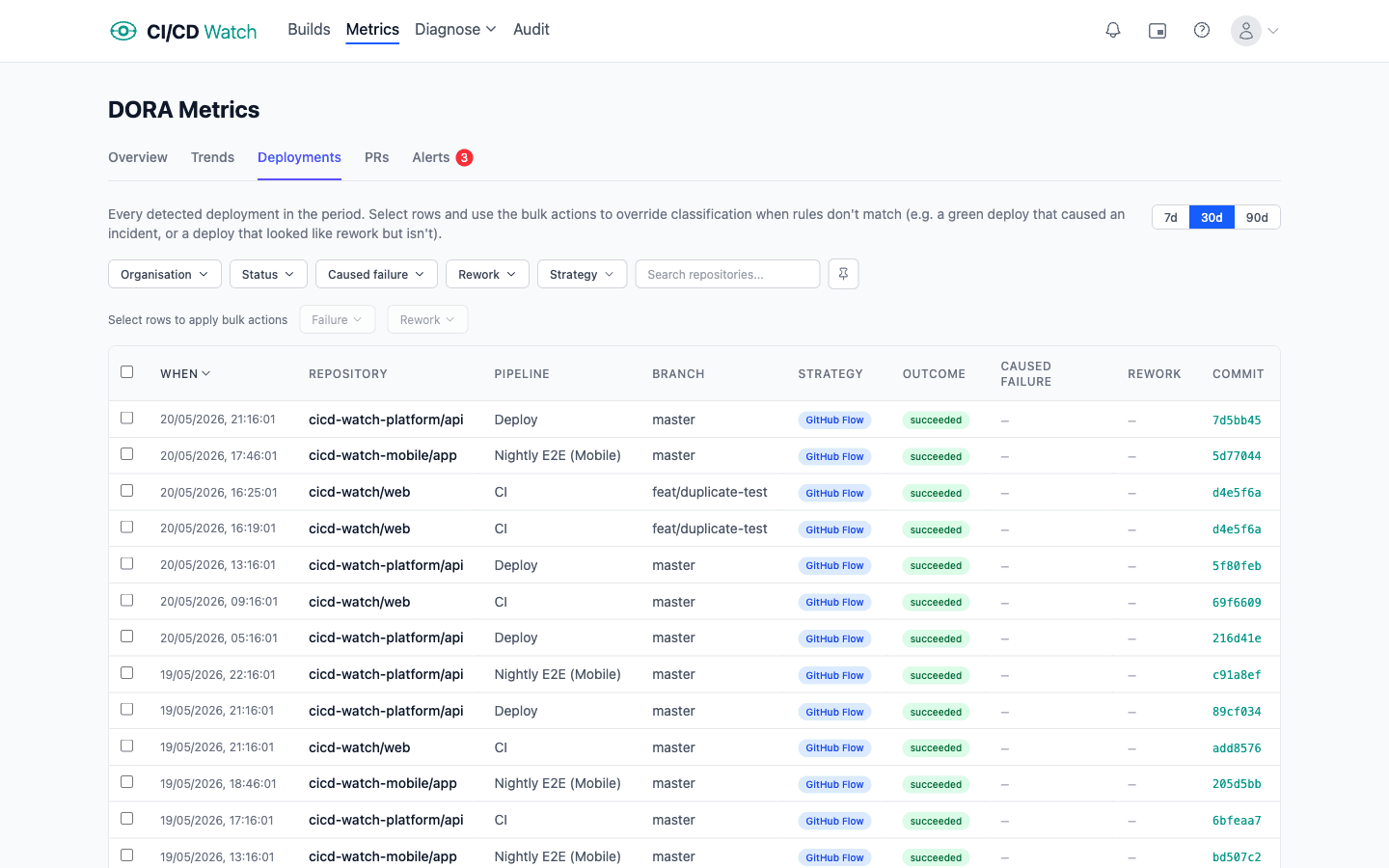Switch to the Overview tab

point(138,157)
